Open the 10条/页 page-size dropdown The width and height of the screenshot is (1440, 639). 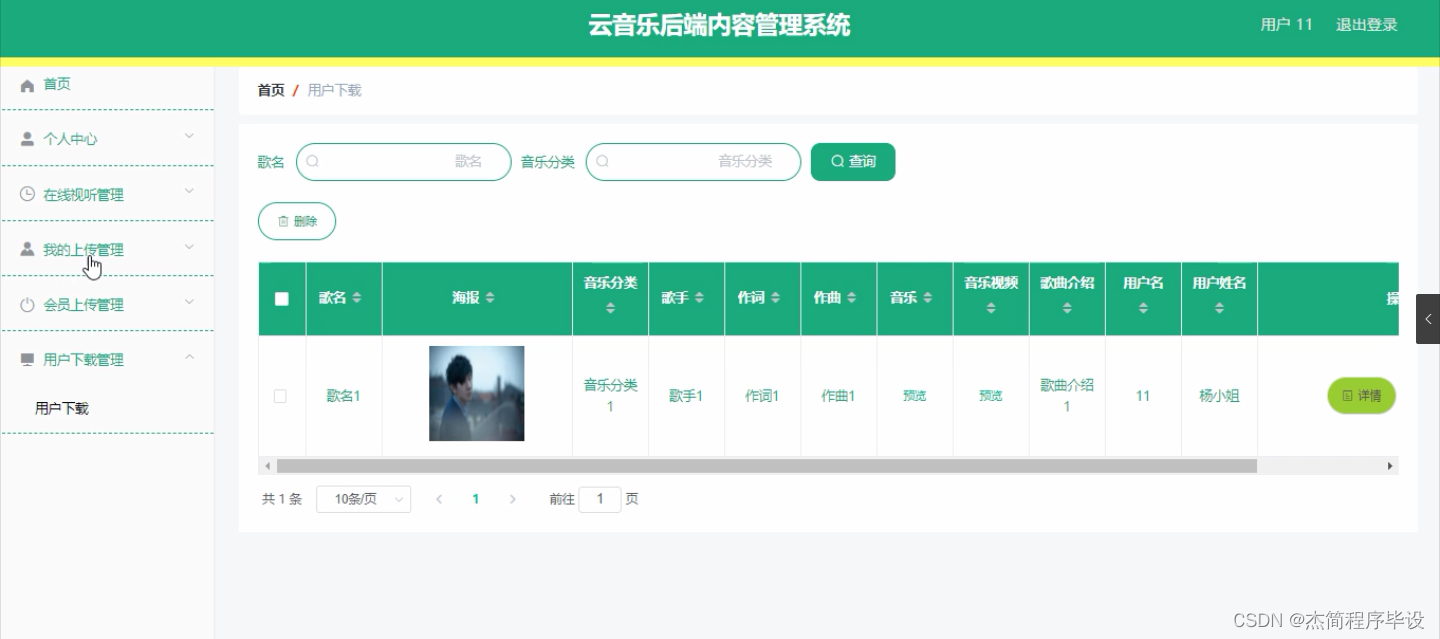point(363,498)
